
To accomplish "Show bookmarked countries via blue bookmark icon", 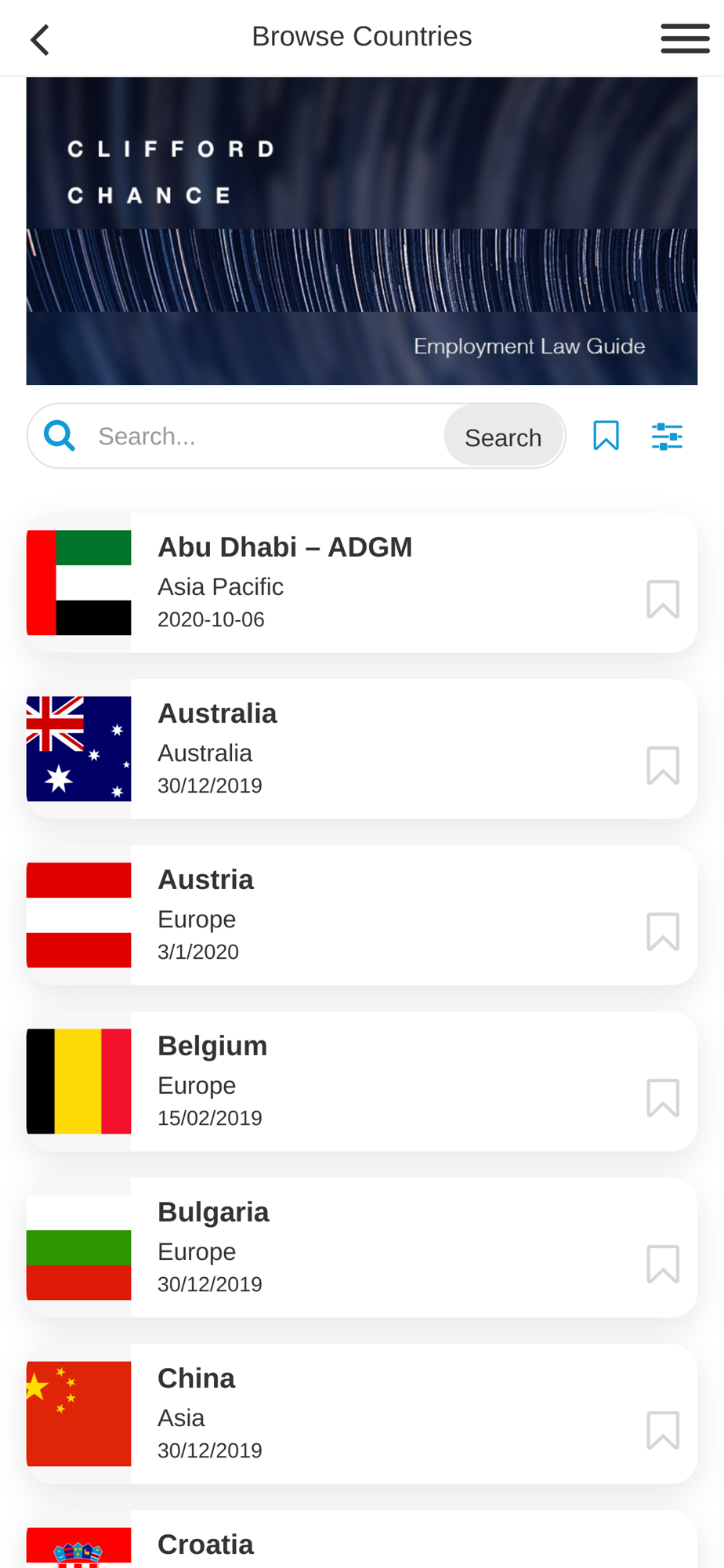I will 606,436.
